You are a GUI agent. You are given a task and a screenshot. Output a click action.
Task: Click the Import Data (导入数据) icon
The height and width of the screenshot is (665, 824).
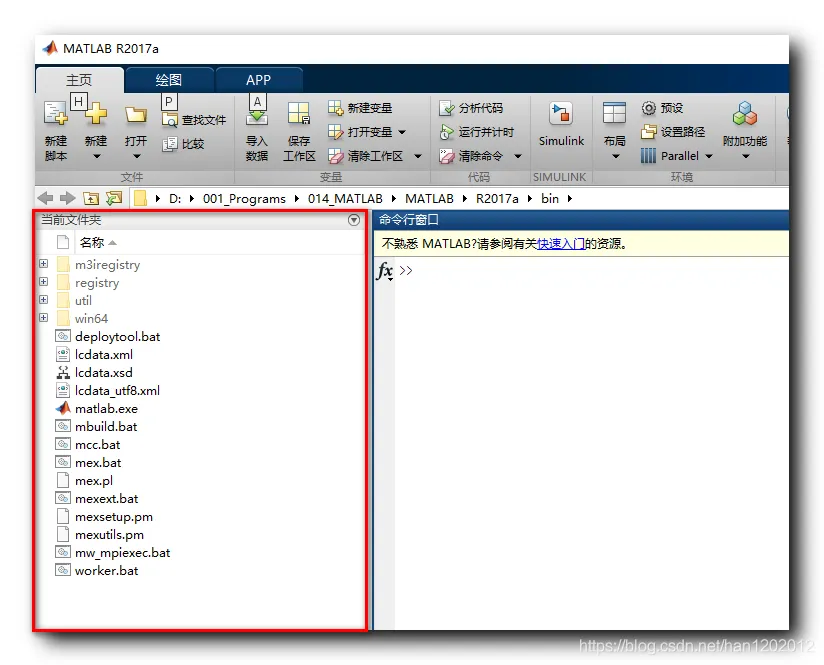click(x=257, y=115)
